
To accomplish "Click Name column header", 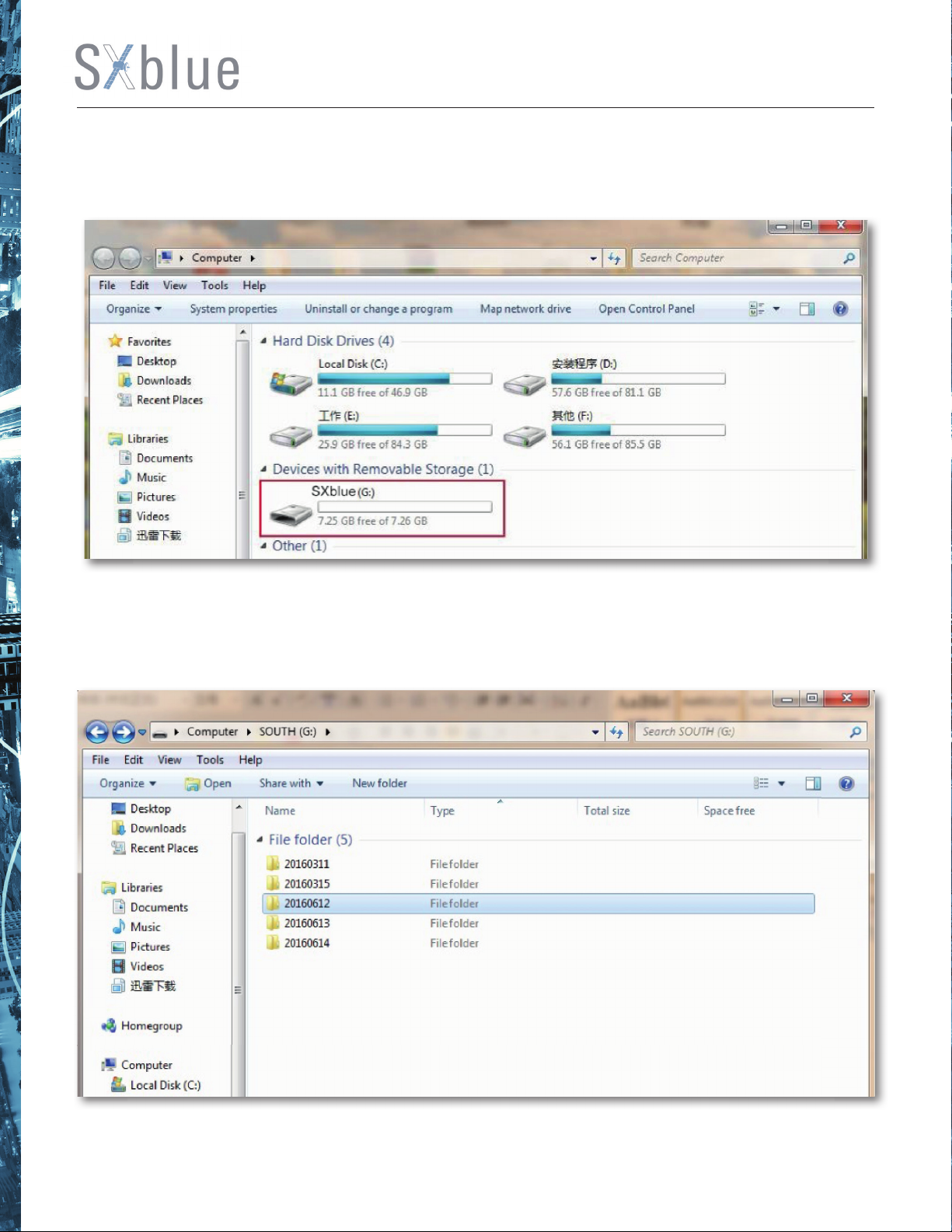I will click(x=280, y=811).
